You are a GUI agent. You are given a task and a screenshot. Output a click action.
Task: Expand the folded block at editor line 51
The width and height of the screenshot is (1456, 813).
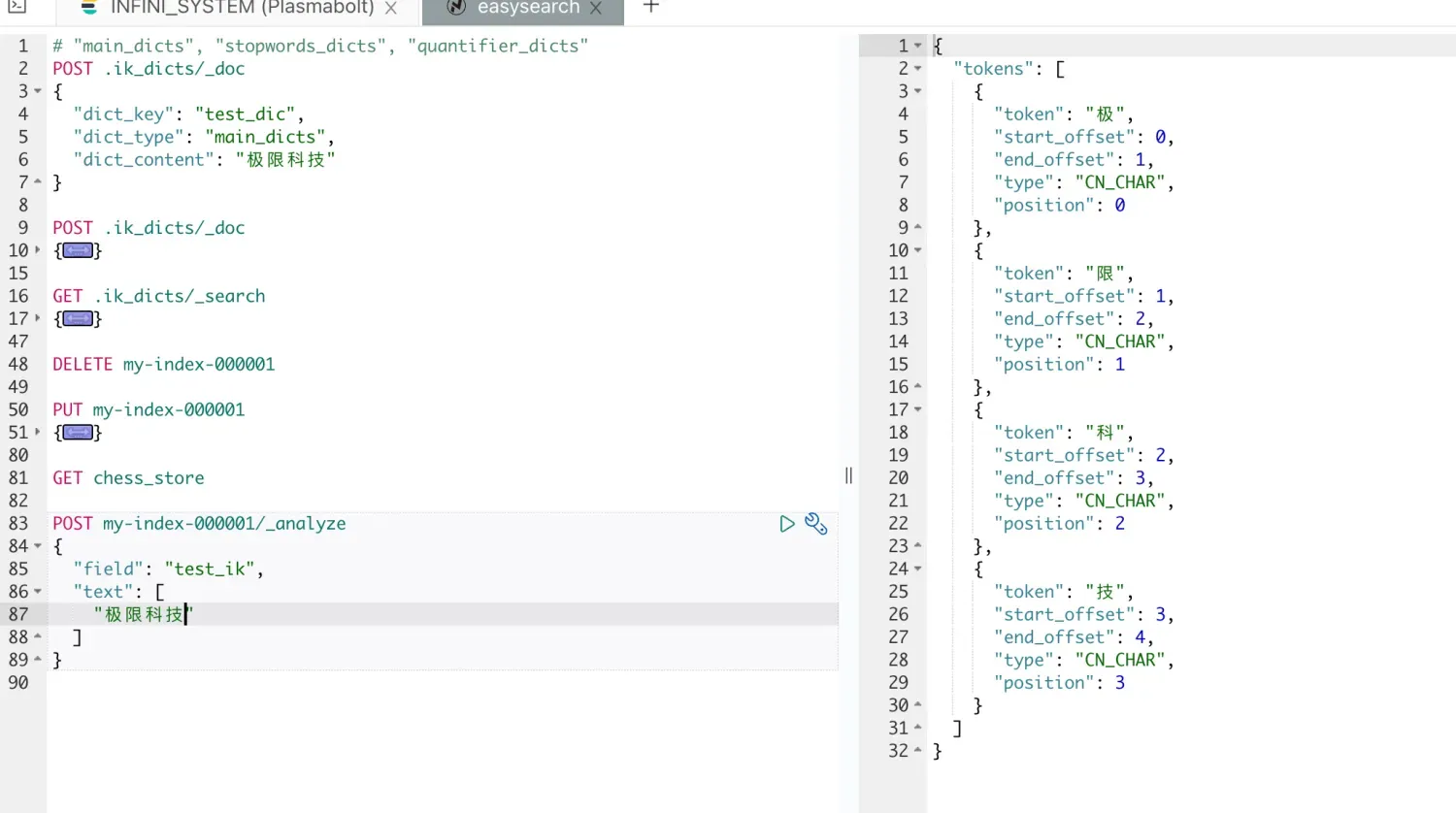[38, 433]
